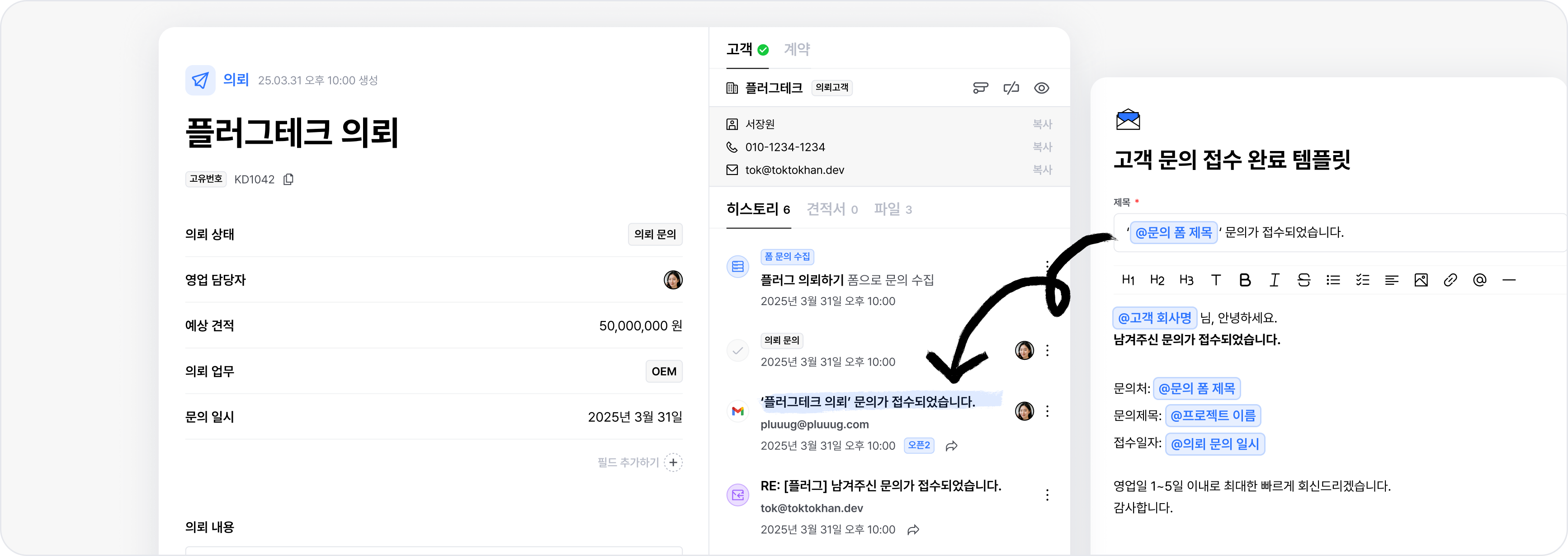Insert a checklist

point(1362,280)
